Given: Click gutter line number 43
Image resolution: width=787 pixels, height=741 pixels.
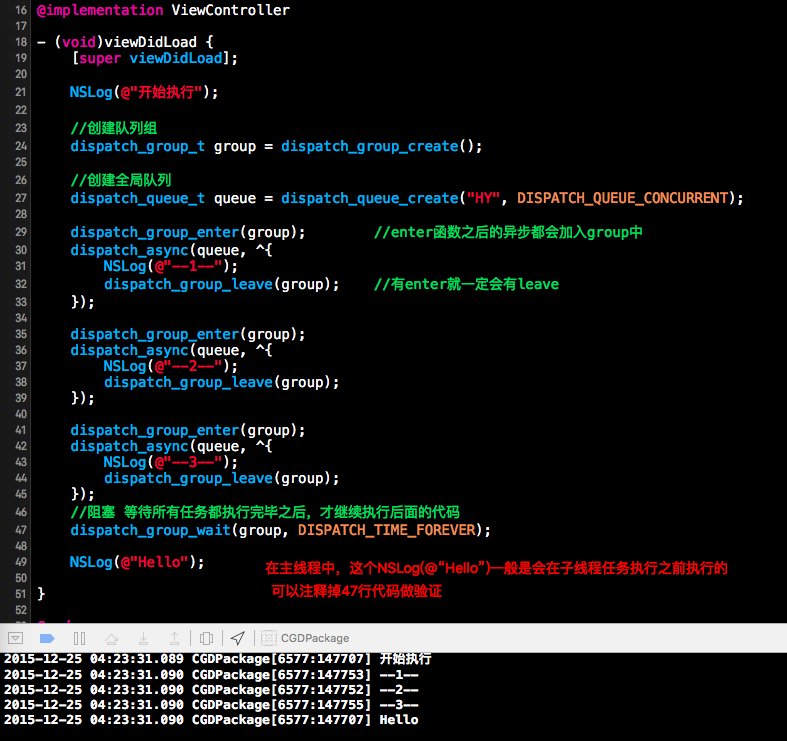Looking at the screenshot, I should (21, 462).
